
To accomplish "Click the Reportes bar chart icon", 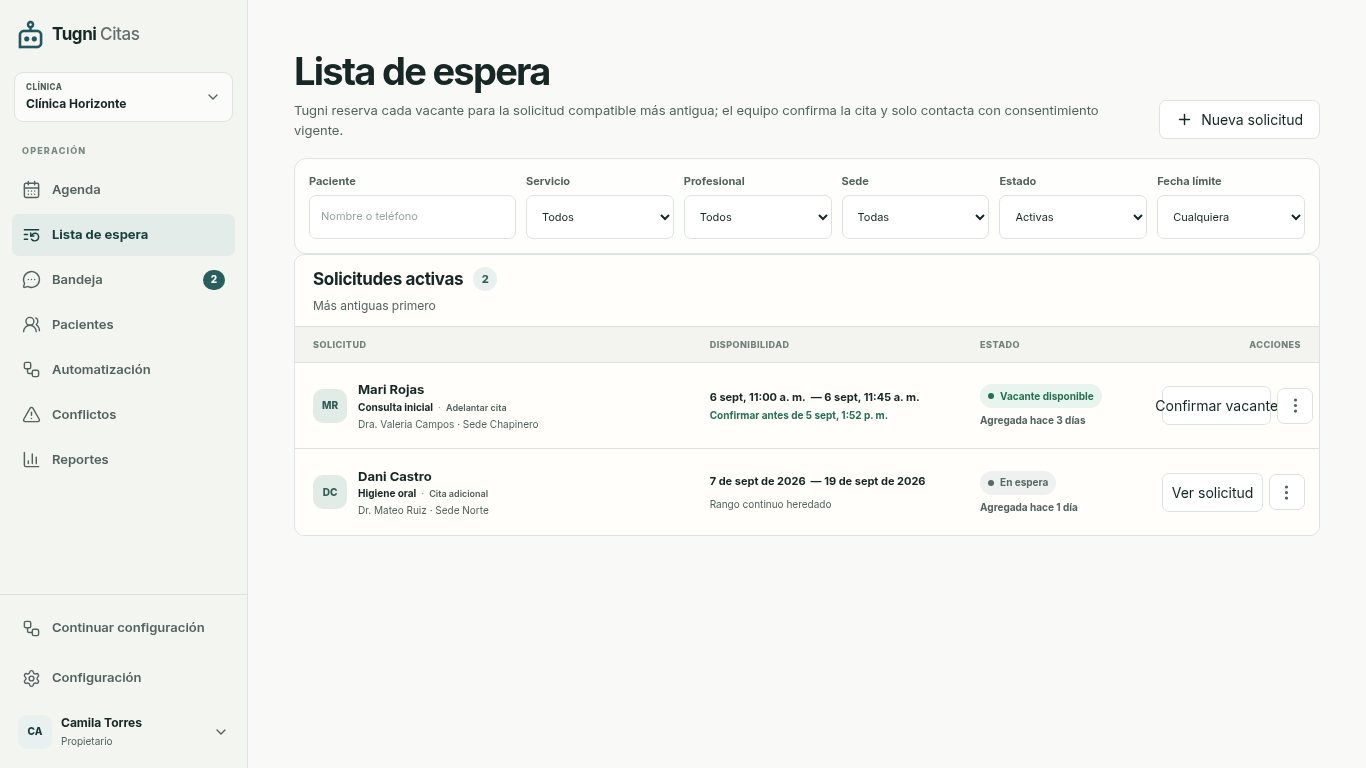I will 31,460.
